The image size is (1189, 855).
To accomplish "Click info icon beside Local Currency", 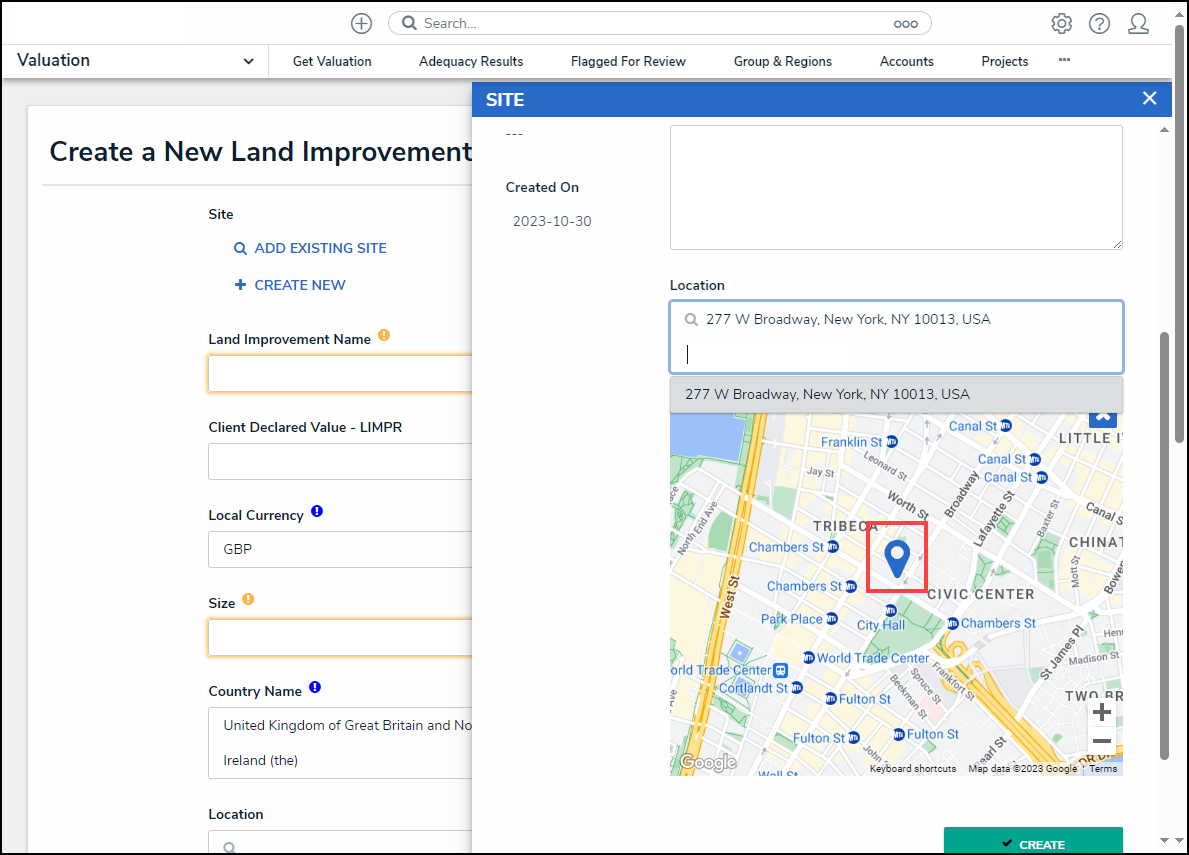I will click(317, 511).
